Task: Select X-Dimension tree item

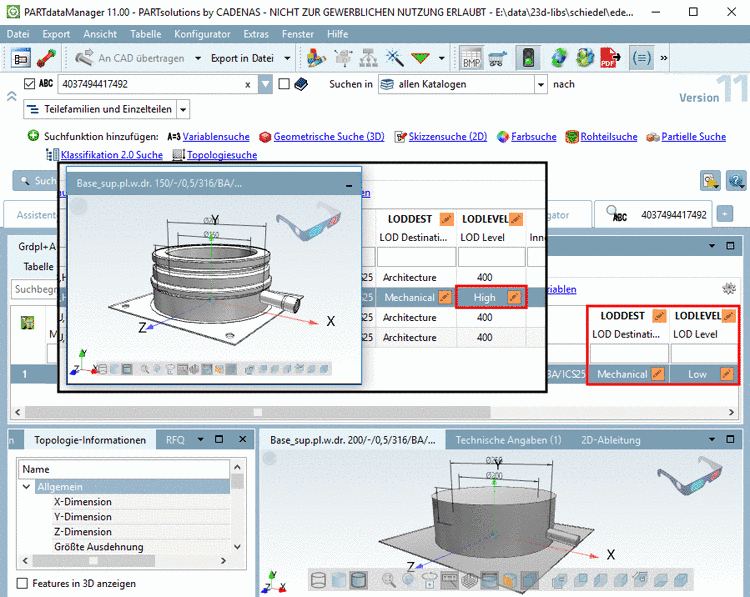Action: click(x=83, y=502)
